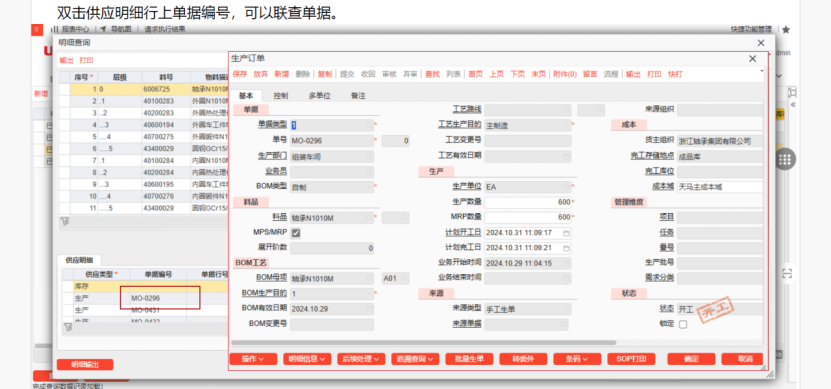Click the search icon in 单据类型 field

point(369,125)
